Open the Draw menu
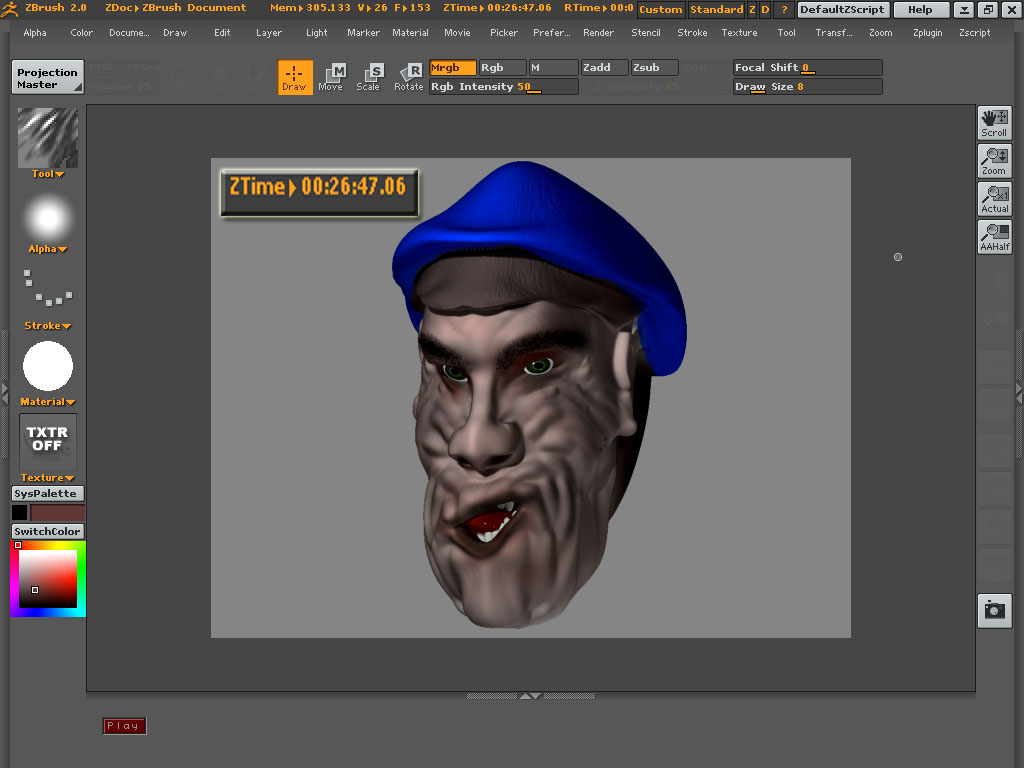The width and height of the screenshot is (1024, 768). pyautogui.click(x=175, y=33)
